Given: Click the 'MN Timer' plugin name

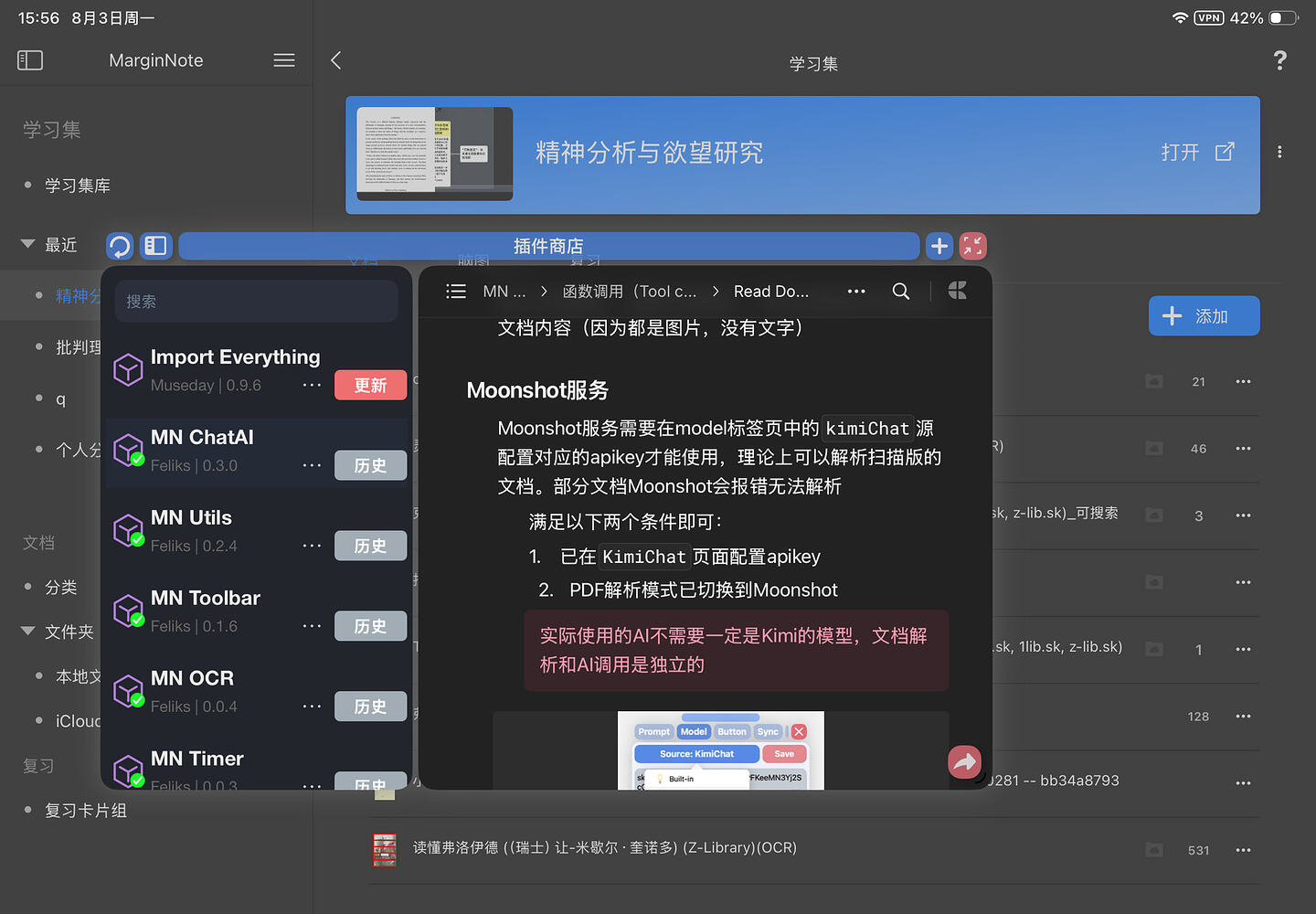Looking at the screenshot, I should click(197, 759).
